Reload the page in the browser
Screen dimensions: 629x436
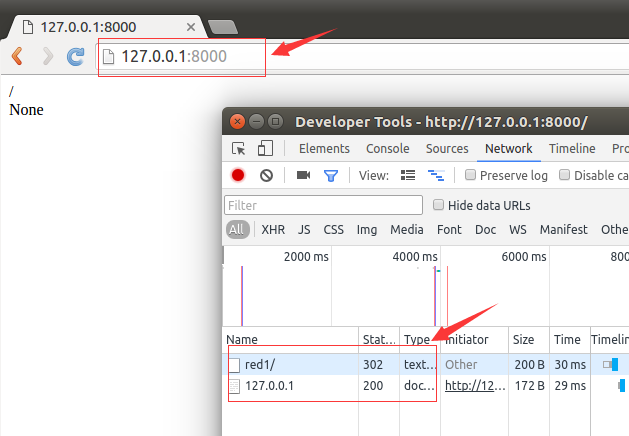pos(76,56)
